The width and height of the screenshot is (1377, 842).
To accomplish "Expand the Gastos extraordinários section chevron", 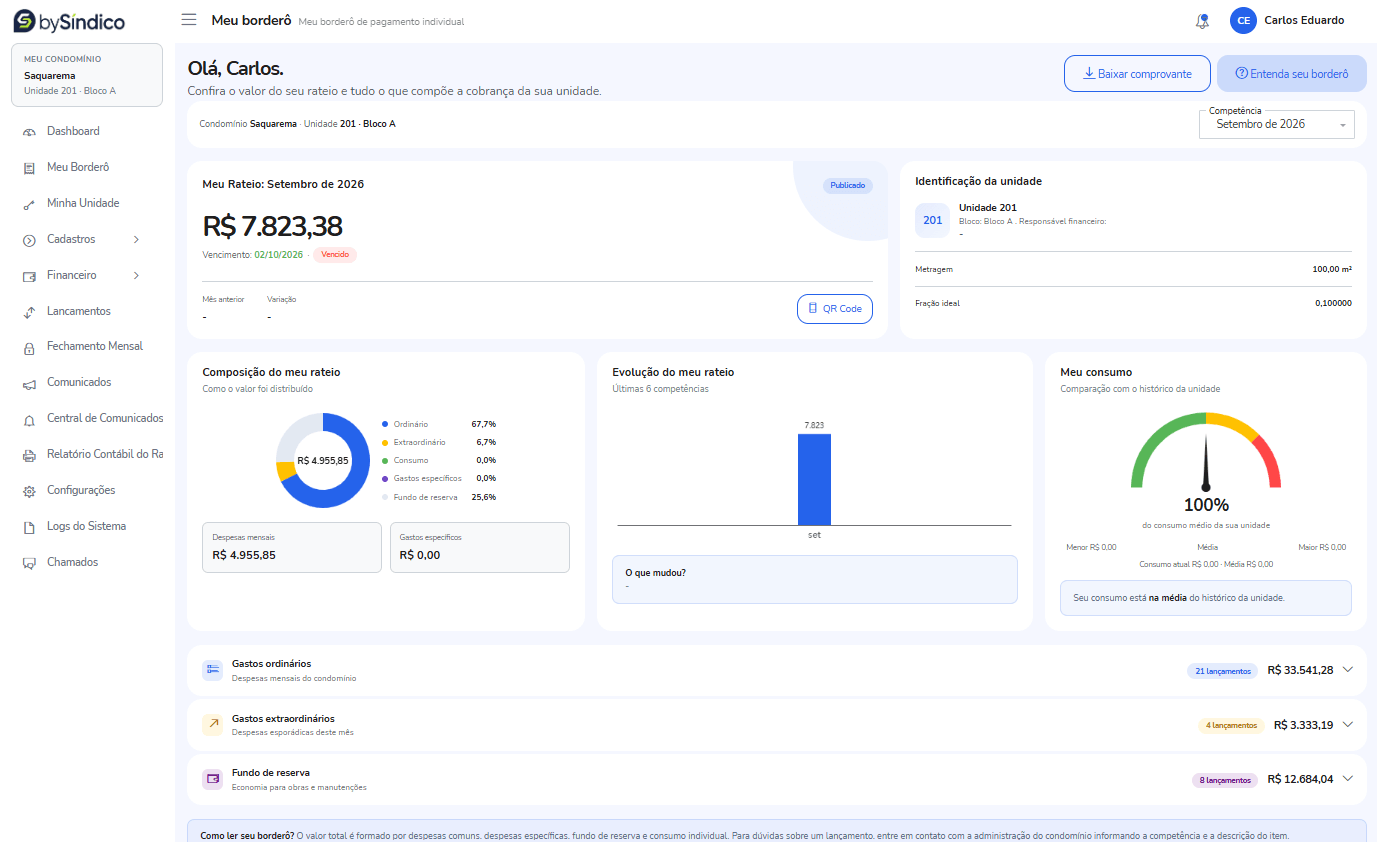I will 1347,725.
